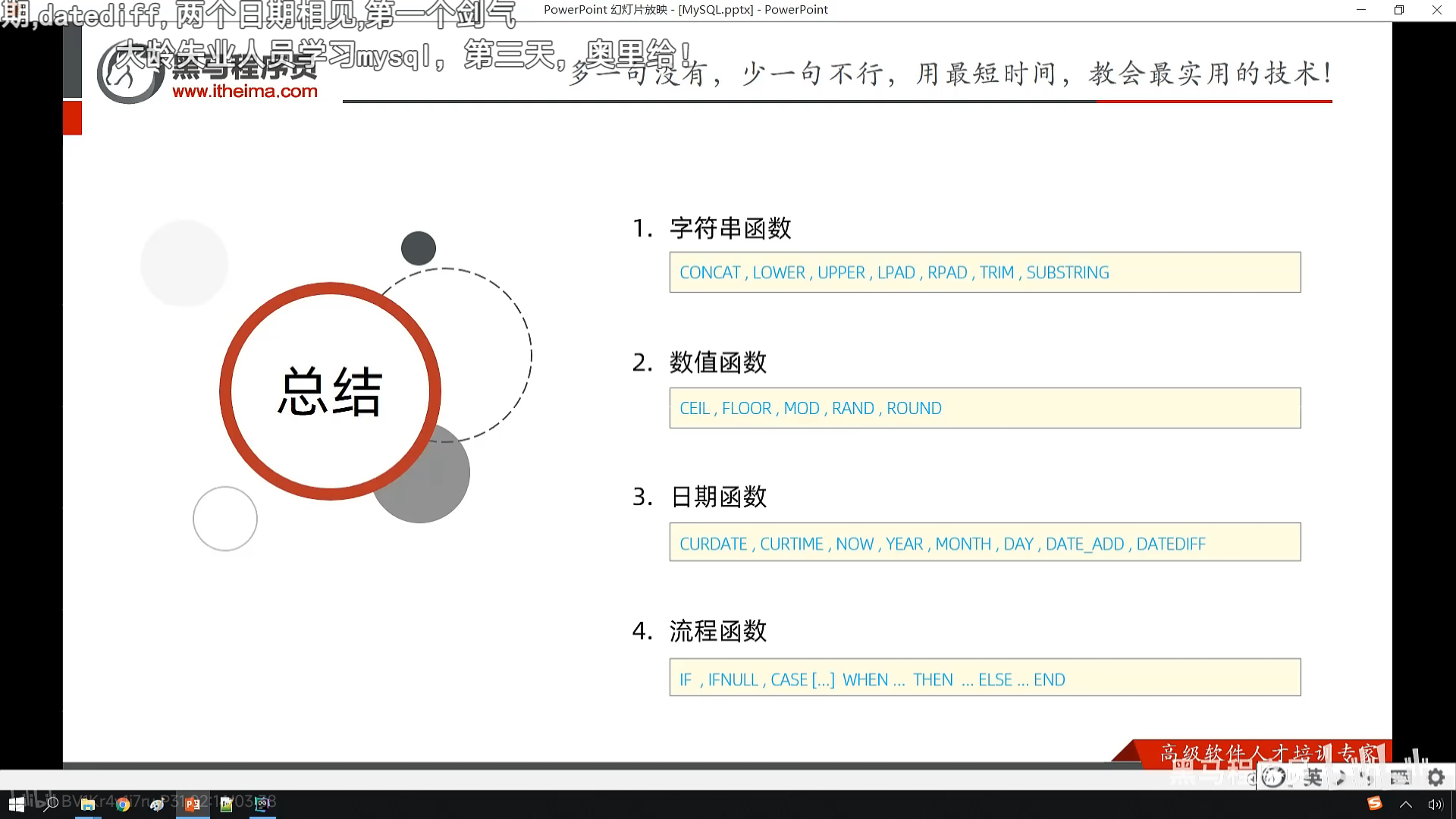
Task: Open Windows Search with the magnifier icon
Action: point(50,802)
